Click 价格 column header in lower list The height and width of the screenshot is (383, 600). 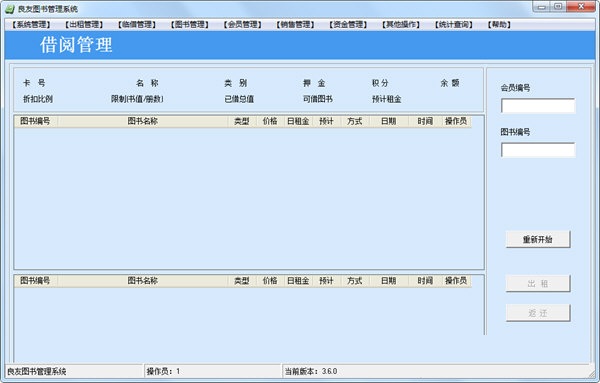point(270,281)
